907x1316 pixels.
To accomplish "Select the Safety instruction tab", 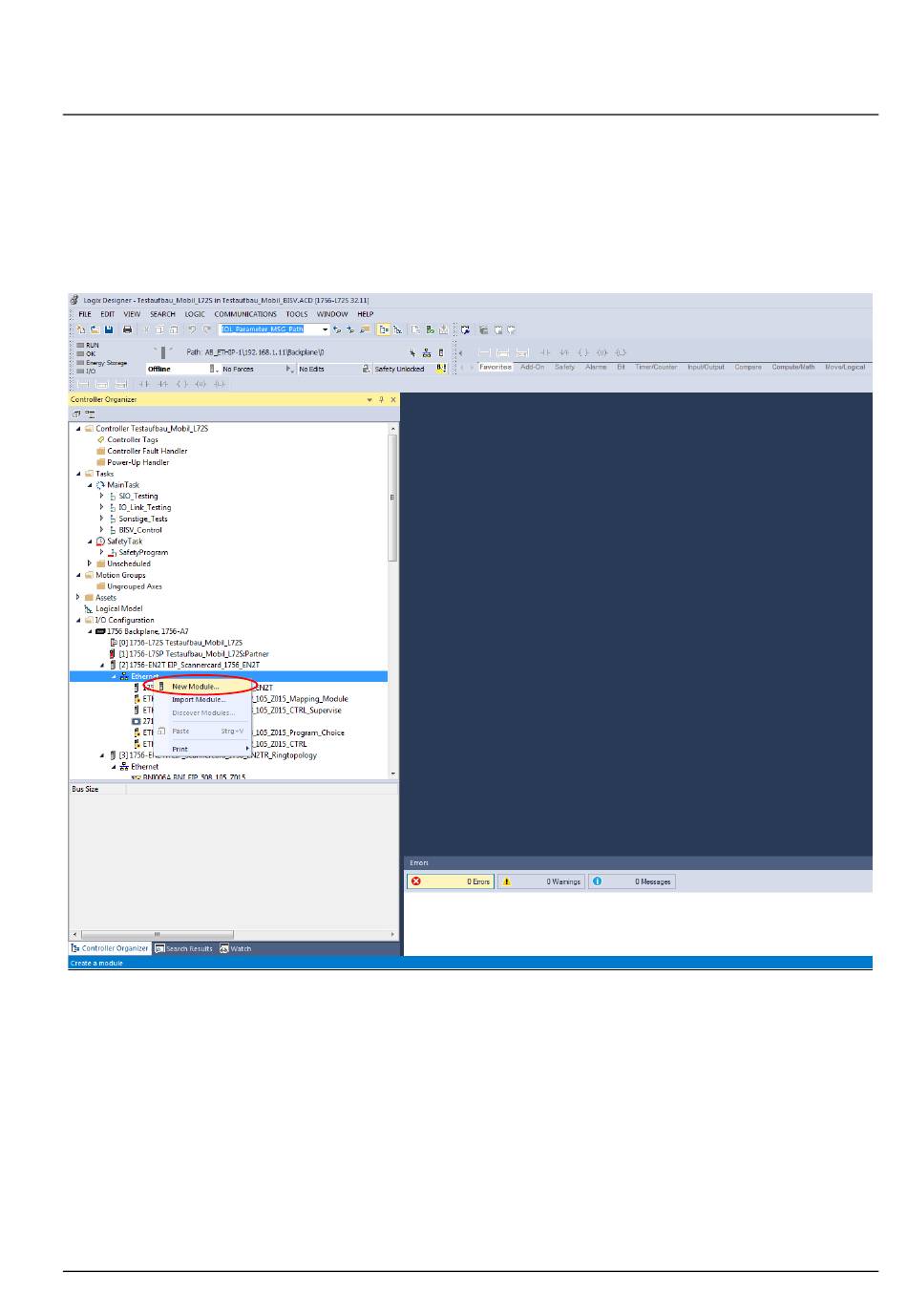I will point(564,367).
